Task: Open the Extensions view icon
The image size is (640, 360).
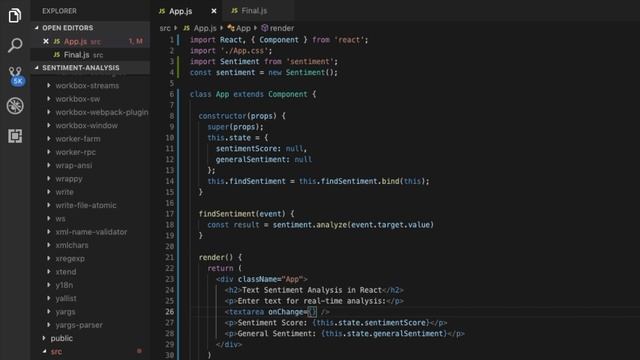Action: point(15,136)
